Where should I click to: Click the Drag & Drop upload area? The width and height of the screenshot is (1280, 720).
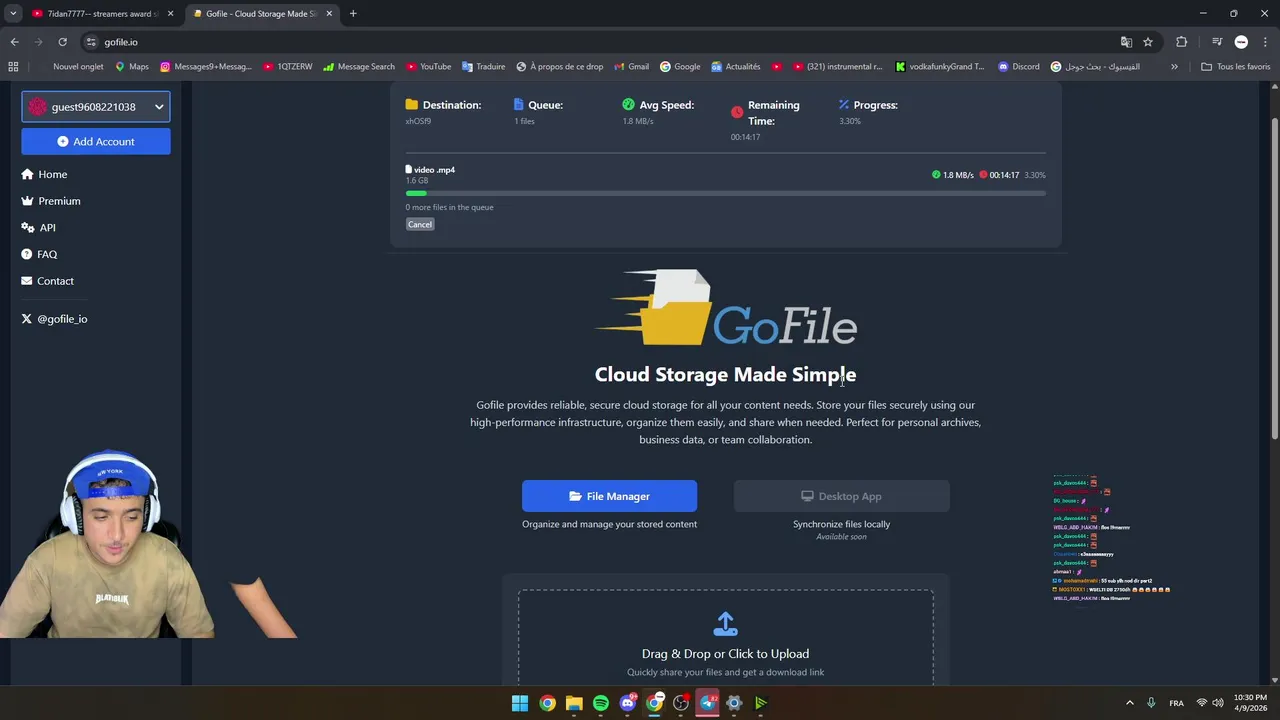tap(725, 638)
